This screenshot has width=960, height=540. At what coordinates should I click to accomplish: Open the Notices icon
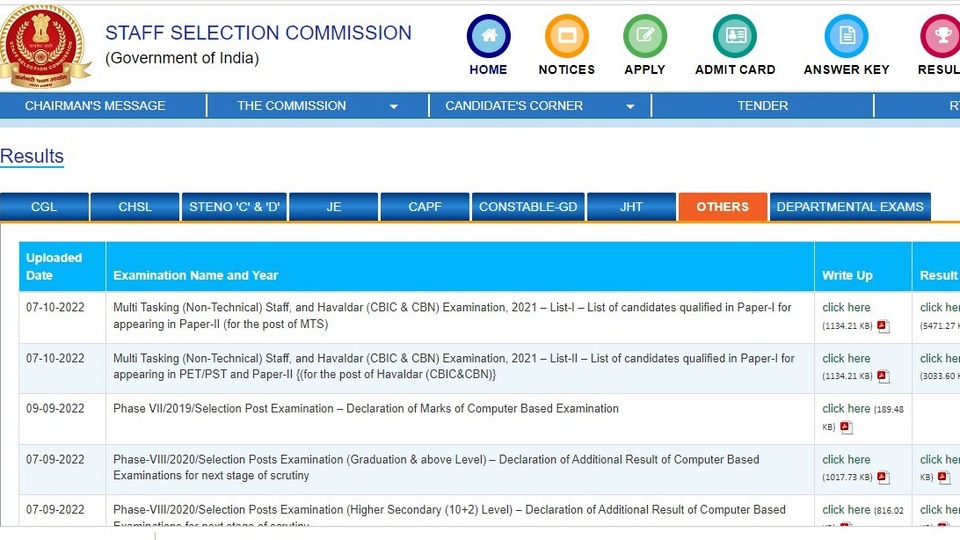point(567,36)
